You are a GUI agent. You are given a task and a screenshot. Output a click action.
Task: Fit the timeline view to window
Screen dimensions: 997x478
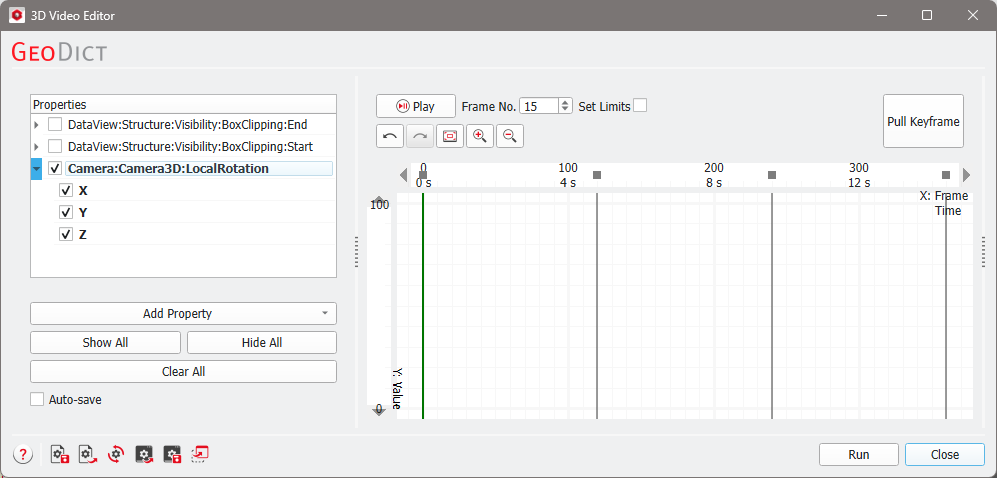click(450, 136)
